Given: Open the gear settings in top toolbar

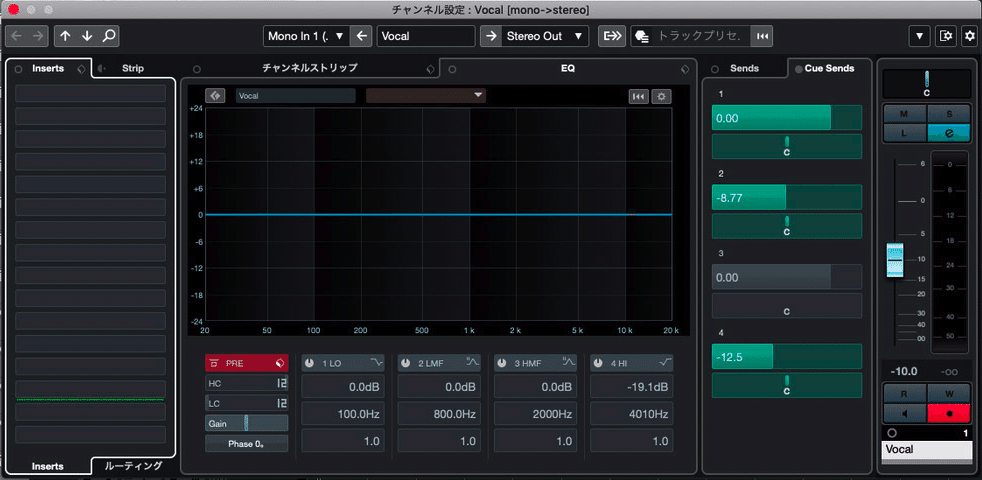Looking at the screenshot, I should click(969, 36).
